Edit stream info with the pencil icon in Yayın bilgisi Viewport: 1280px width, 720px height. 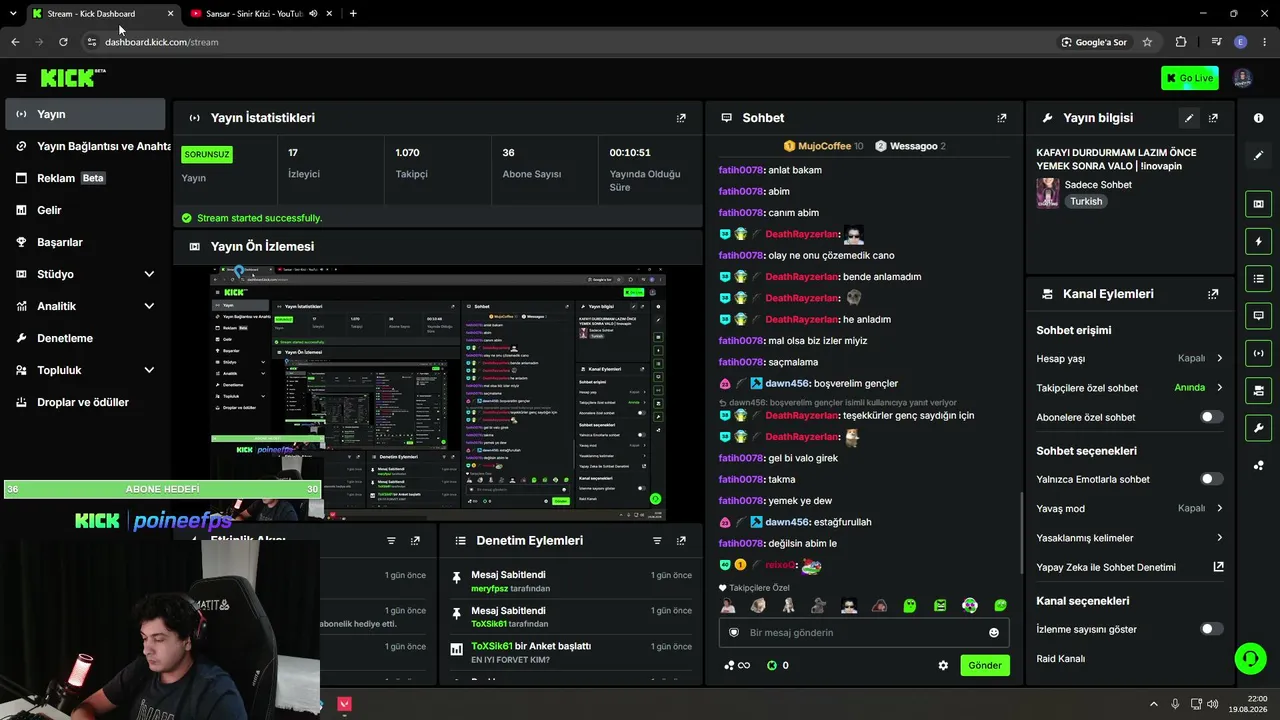tap(1189, 118)
